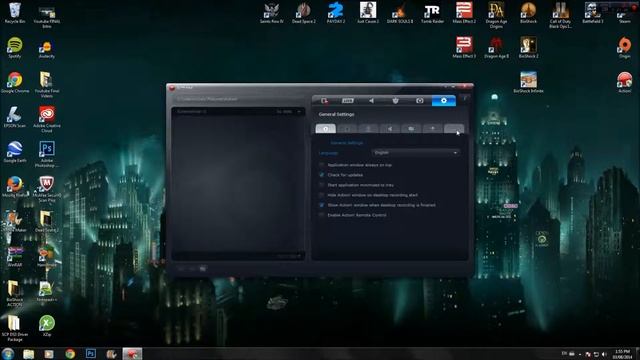
Task: Click the Action! taskbar button
Action: click(x=132, y=354)
